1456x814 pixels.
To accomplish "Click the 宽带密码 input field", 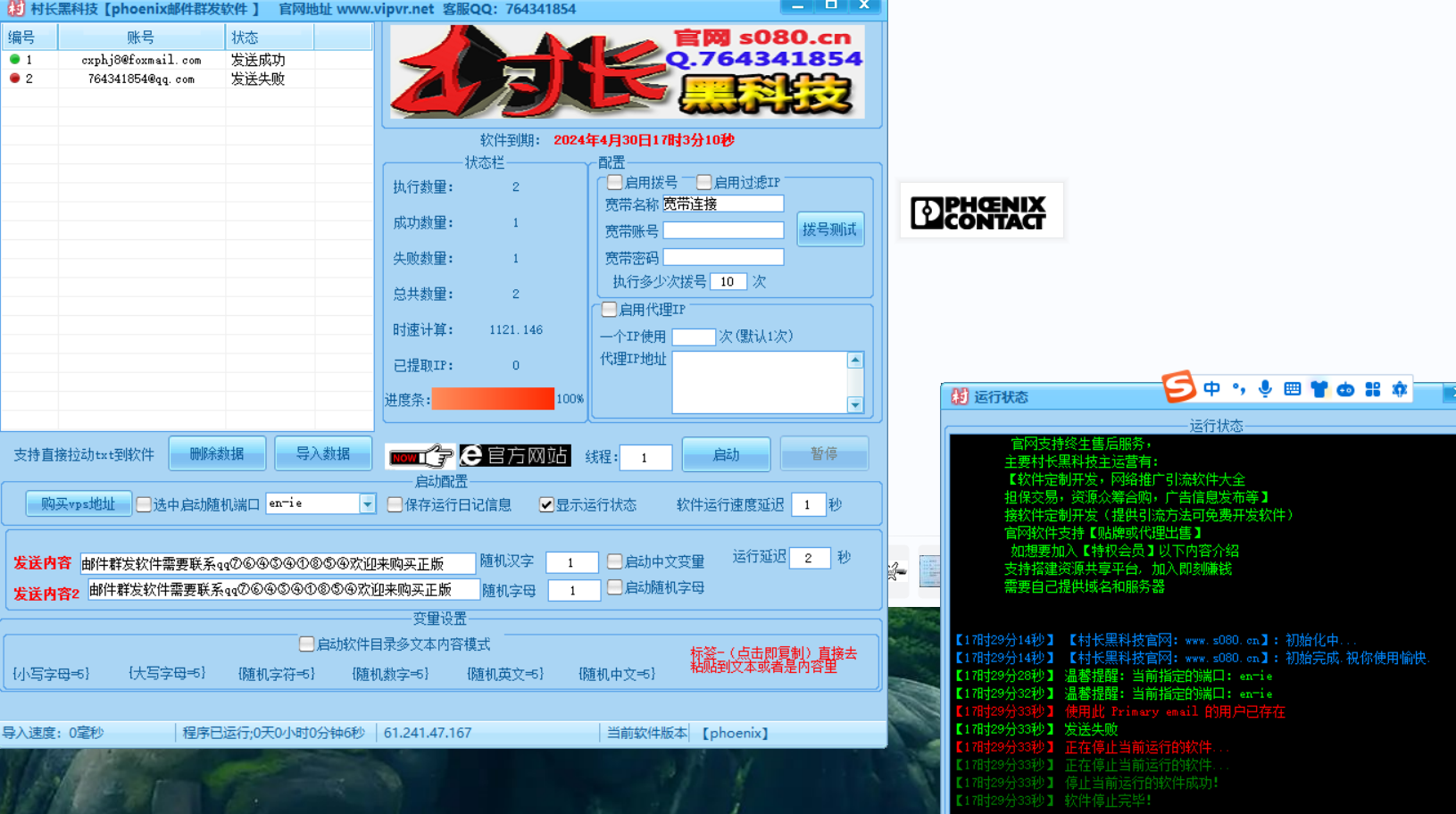I will 723,257.
